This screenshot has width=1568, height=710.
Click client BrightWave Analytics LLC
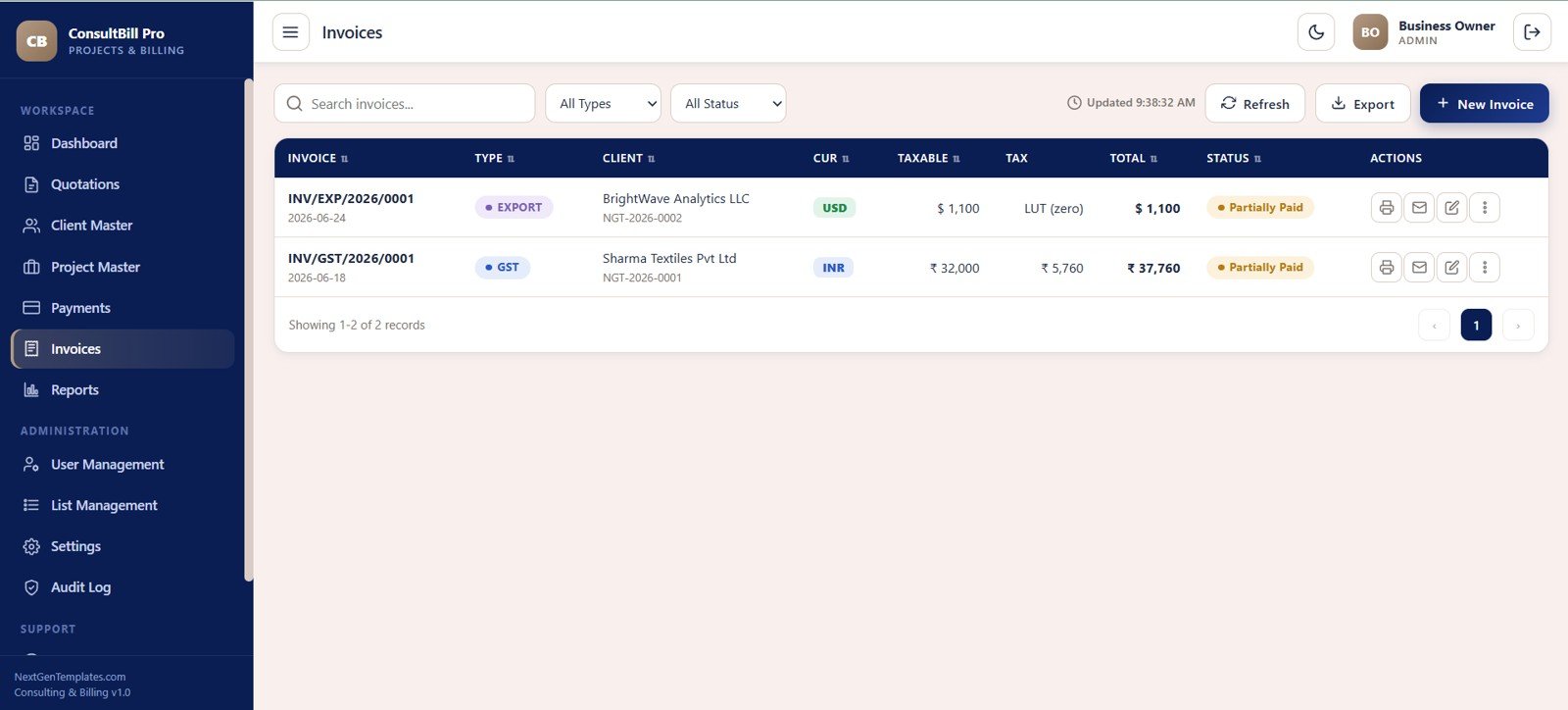click(675, 199)
